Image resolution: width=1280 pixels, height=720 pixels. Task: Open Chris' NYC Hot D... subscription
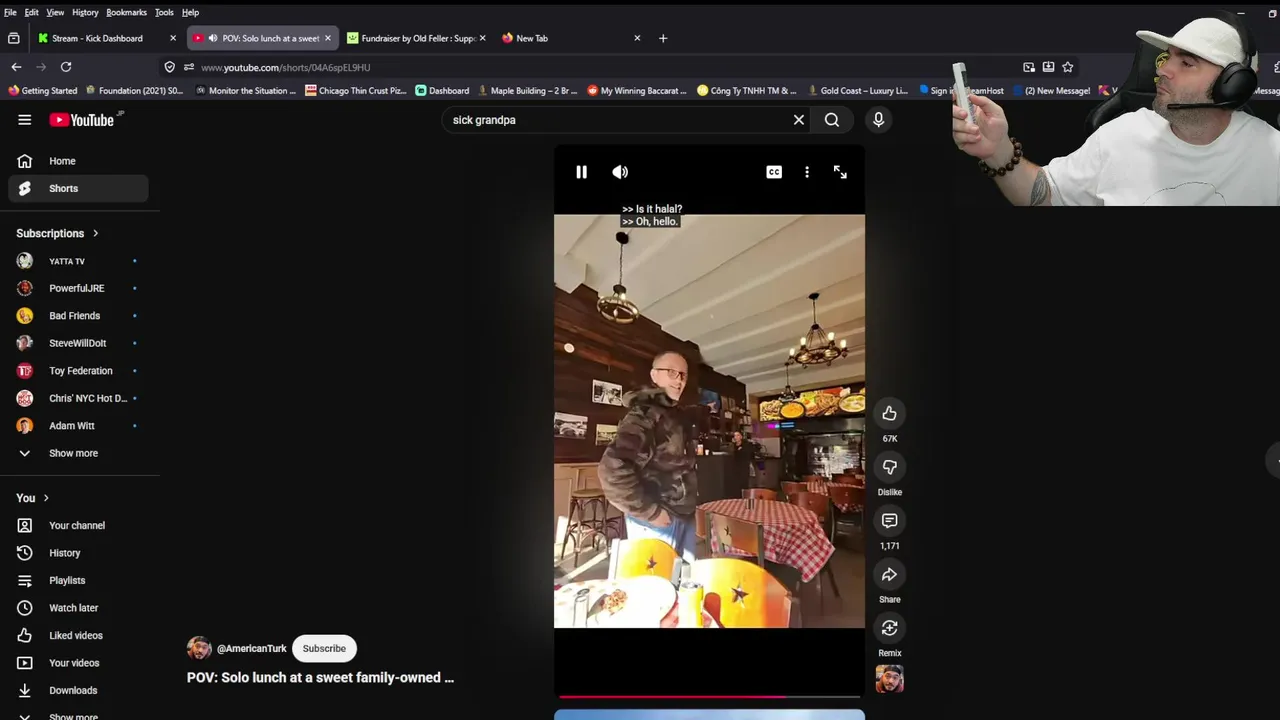(x=78, y=398)
